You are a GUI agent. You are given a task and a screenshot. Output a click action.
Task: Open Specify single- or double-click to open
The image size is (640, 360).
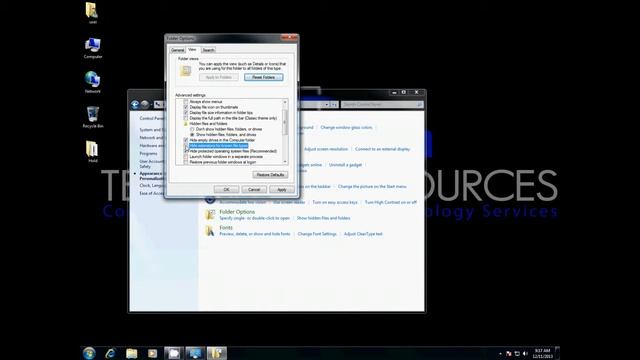click(254, 218)
